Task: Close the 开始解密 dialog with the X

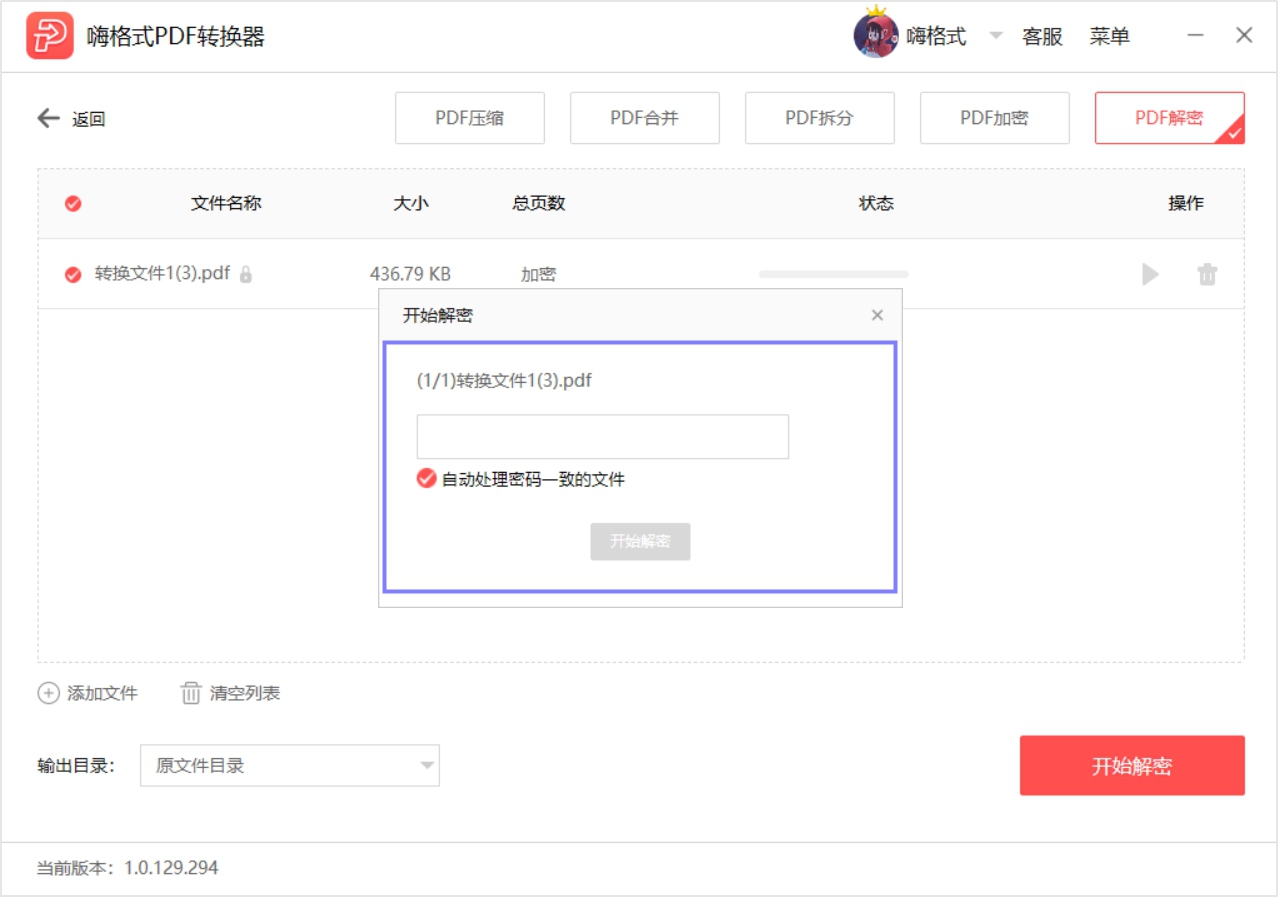Action: tap(877, 314)
